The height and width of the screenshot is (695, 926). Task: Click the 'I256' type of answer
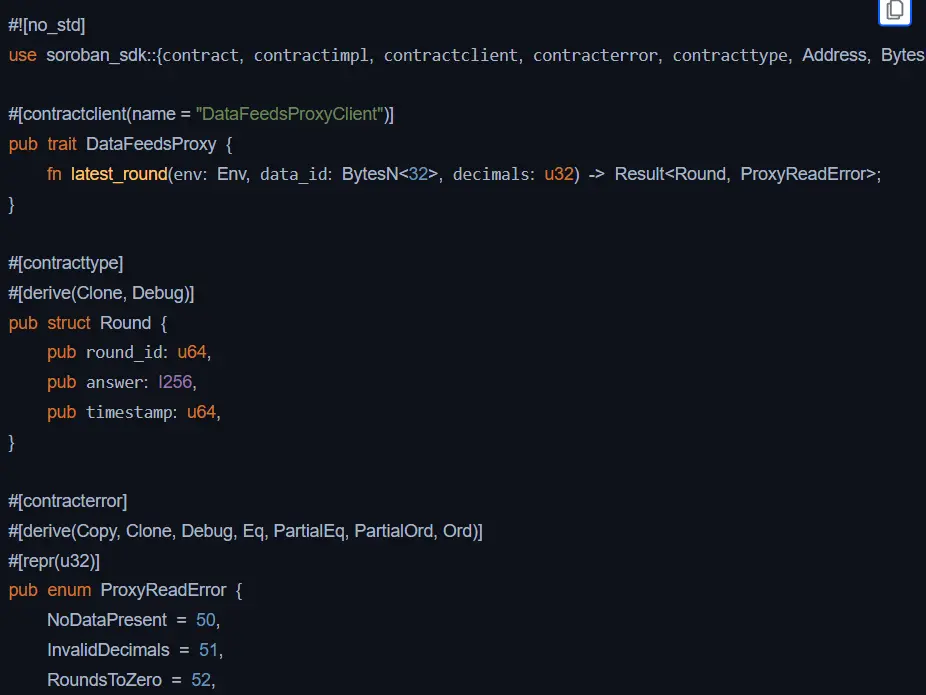175,382
